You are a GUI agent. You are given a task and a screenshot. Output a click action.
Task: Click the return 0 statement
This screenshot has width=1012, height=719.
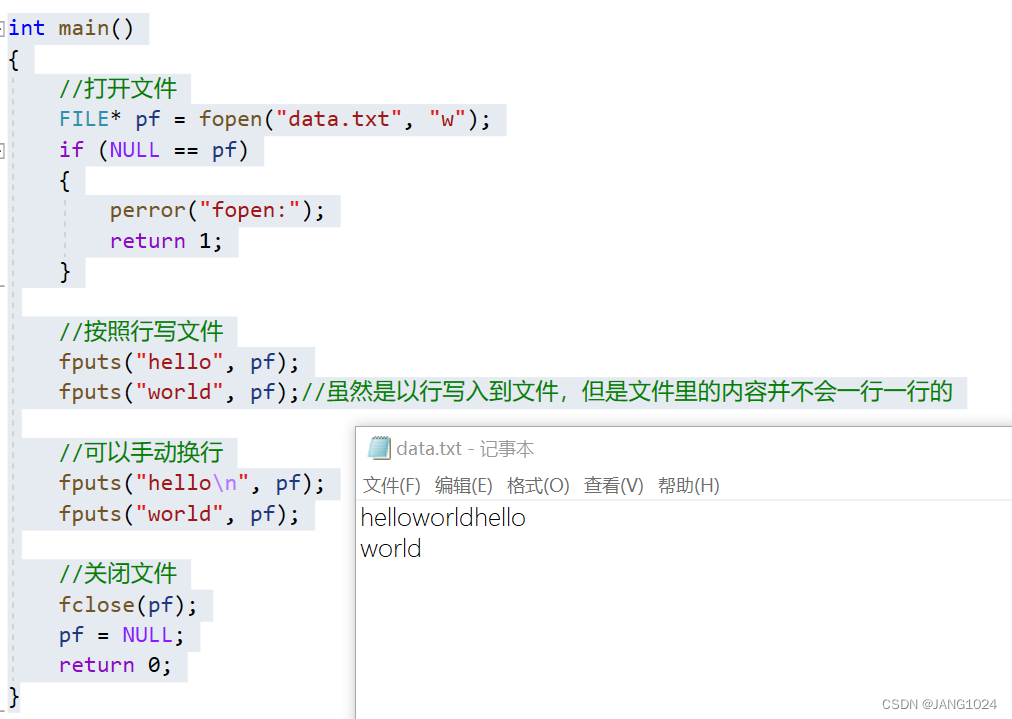(113, 664)
